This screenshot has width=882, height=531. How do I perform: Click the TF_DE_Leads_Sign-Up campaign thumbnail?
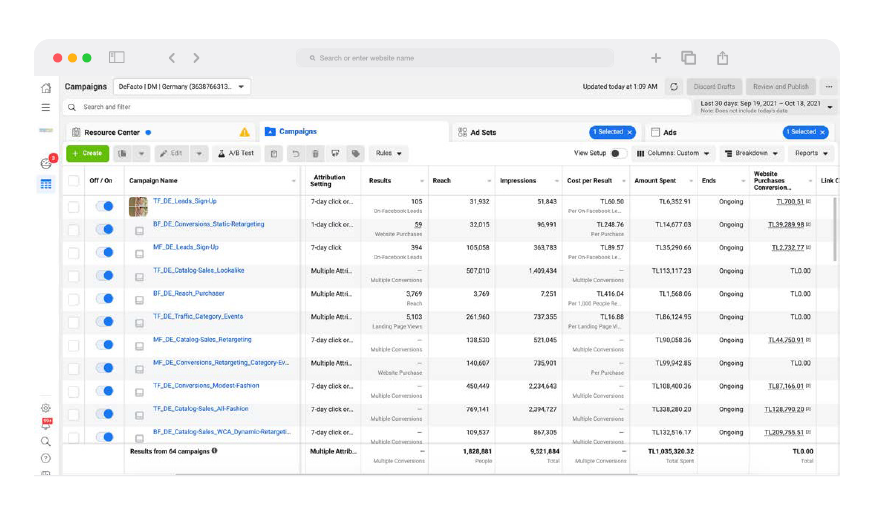click(x=138, y=206)
